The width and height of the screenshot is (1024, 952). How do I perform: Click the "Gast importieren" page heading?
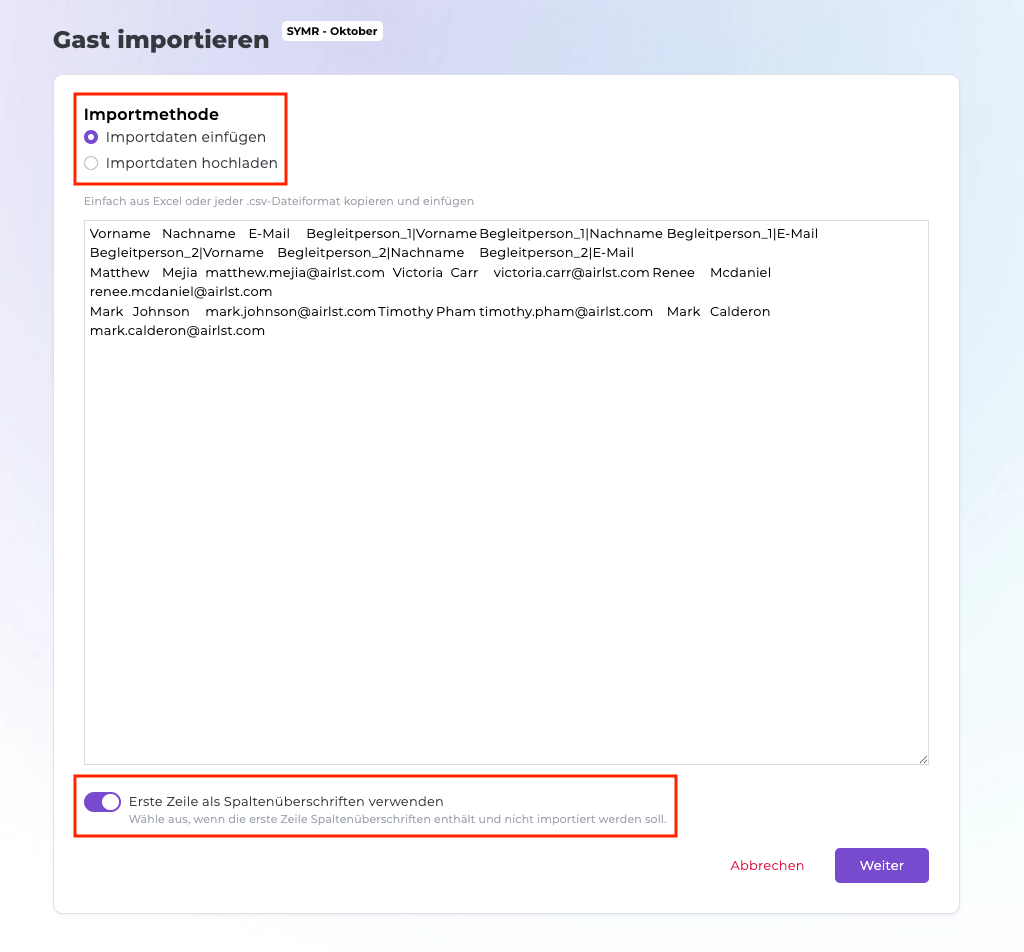pyautogui.click(x=161, y=40)
